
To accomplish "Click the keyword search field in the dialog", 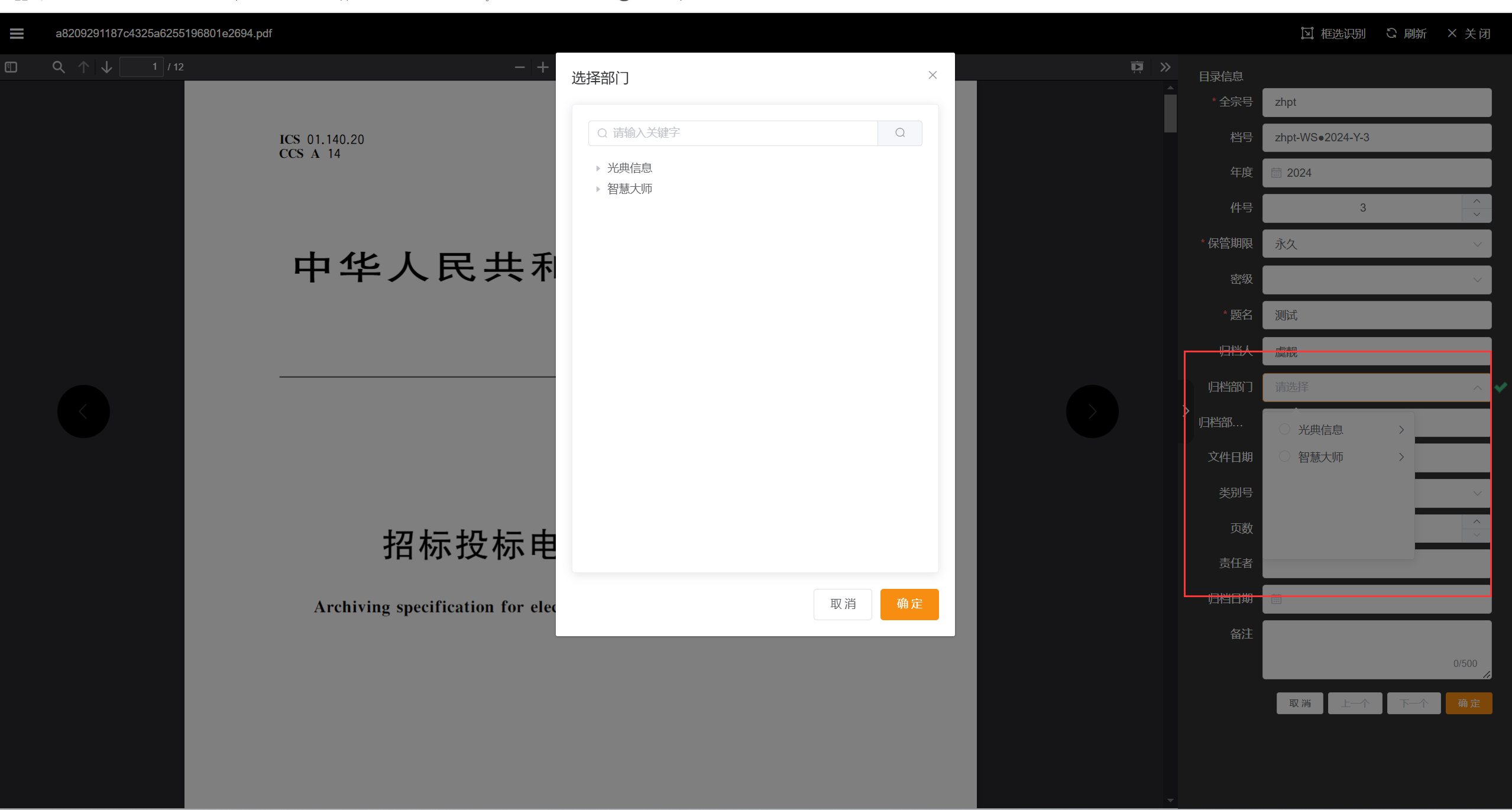I will tap(733, 133).
